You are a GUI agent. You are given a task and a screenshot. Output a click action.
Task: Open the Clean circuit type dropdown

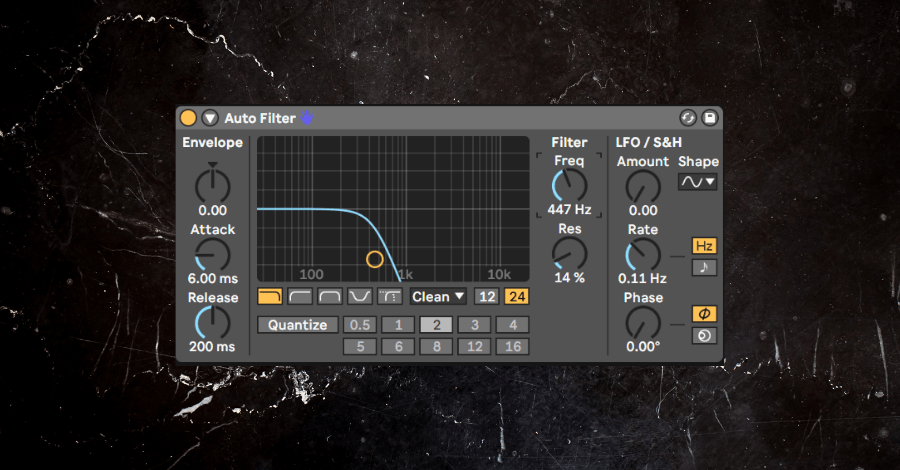437,297
